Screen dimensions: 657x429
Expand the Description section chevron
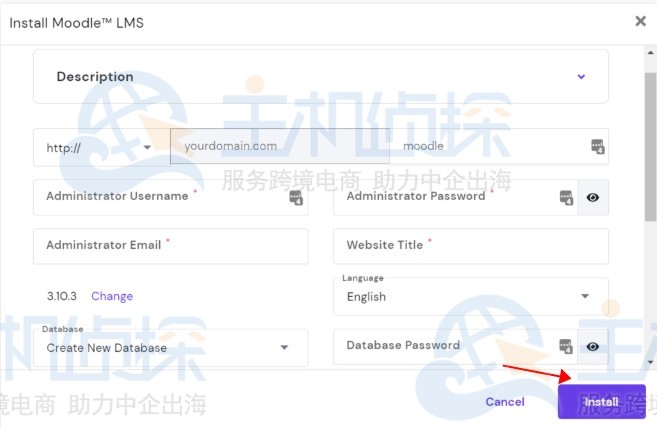click(581, 77)
